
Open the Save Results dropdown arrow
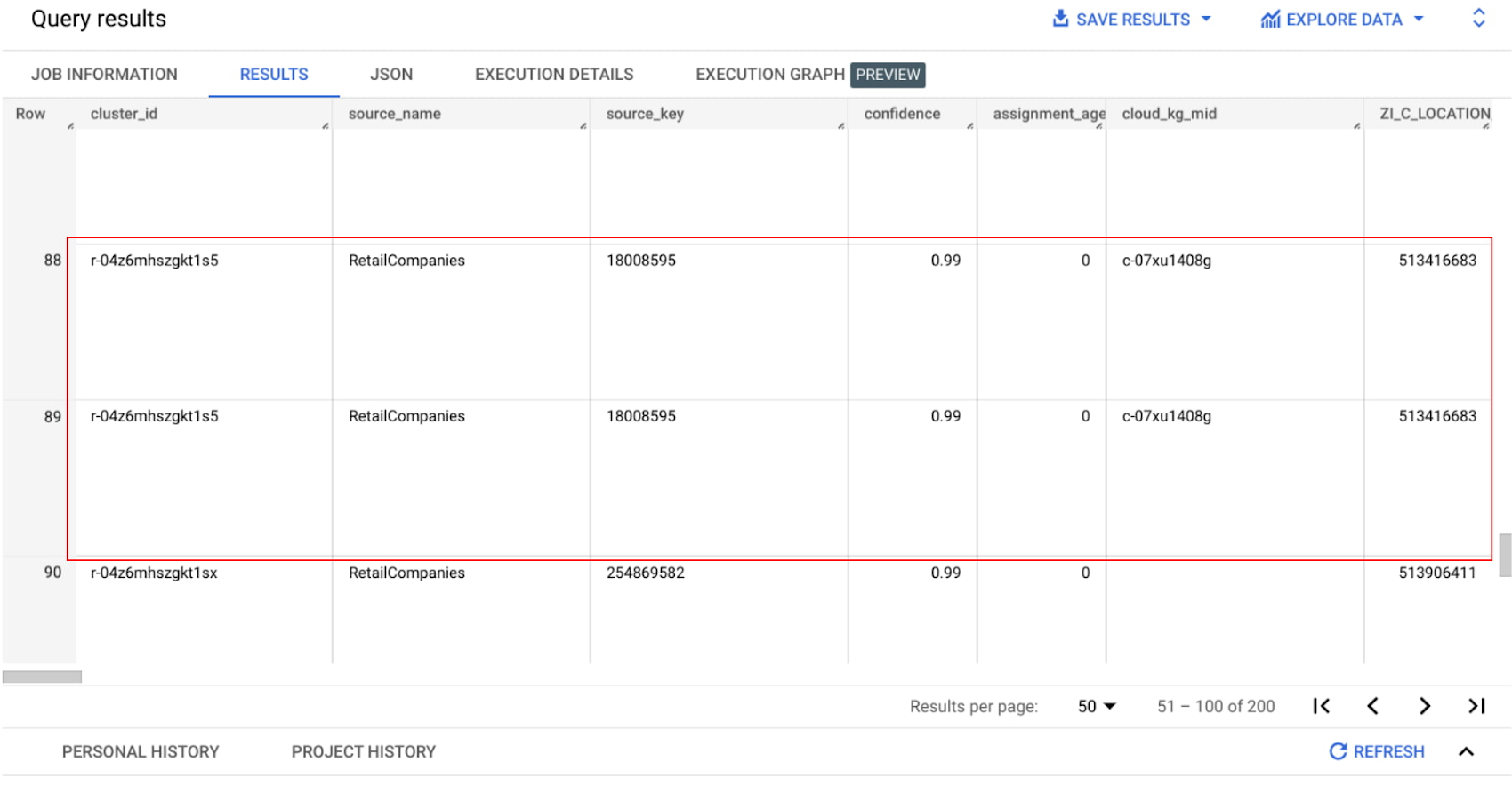click(x=1206, y=19)
